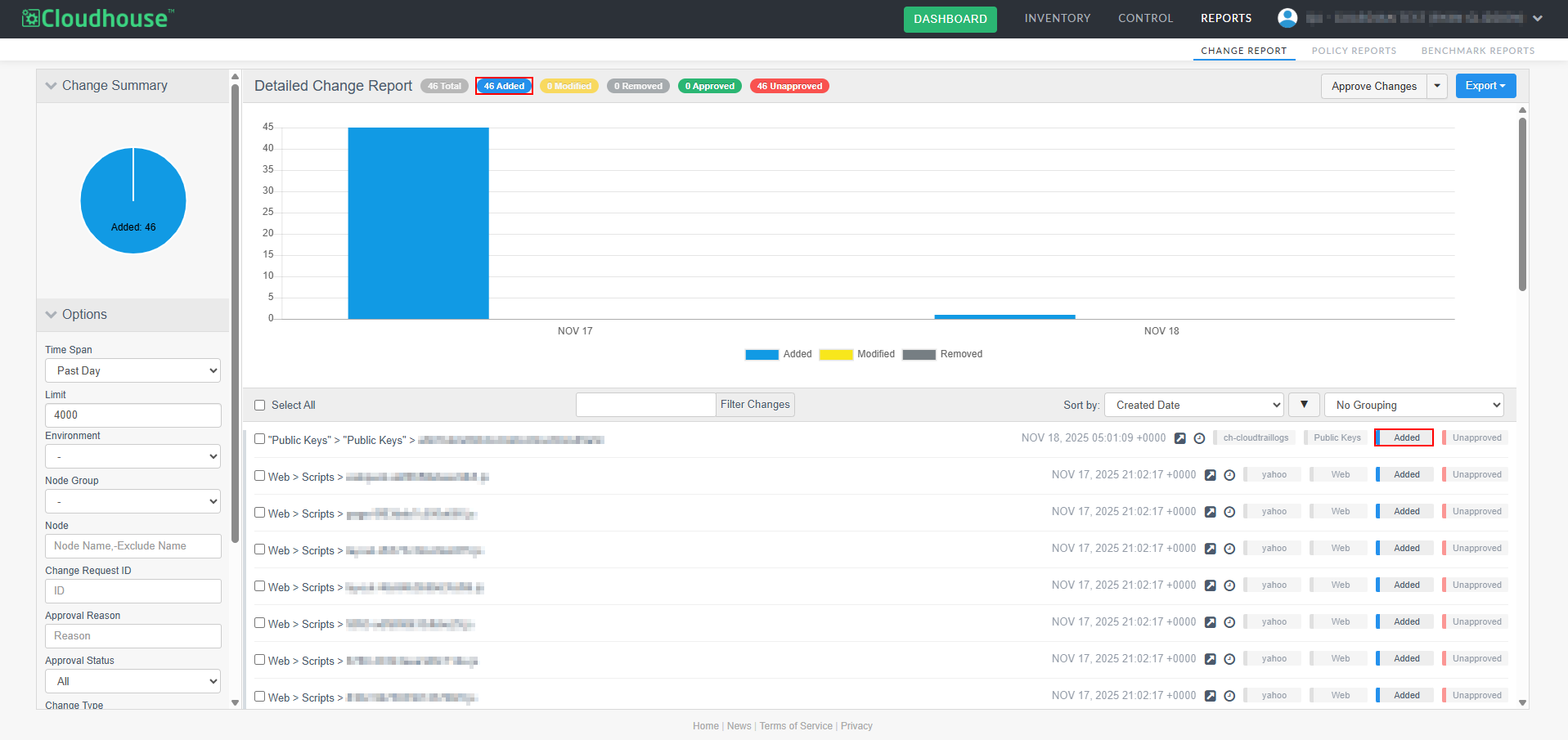Click clock history icon on first yahoo row
The width and height of the screenshot is (1568, 740).
pyautogui.click(x=1229, y=475)
